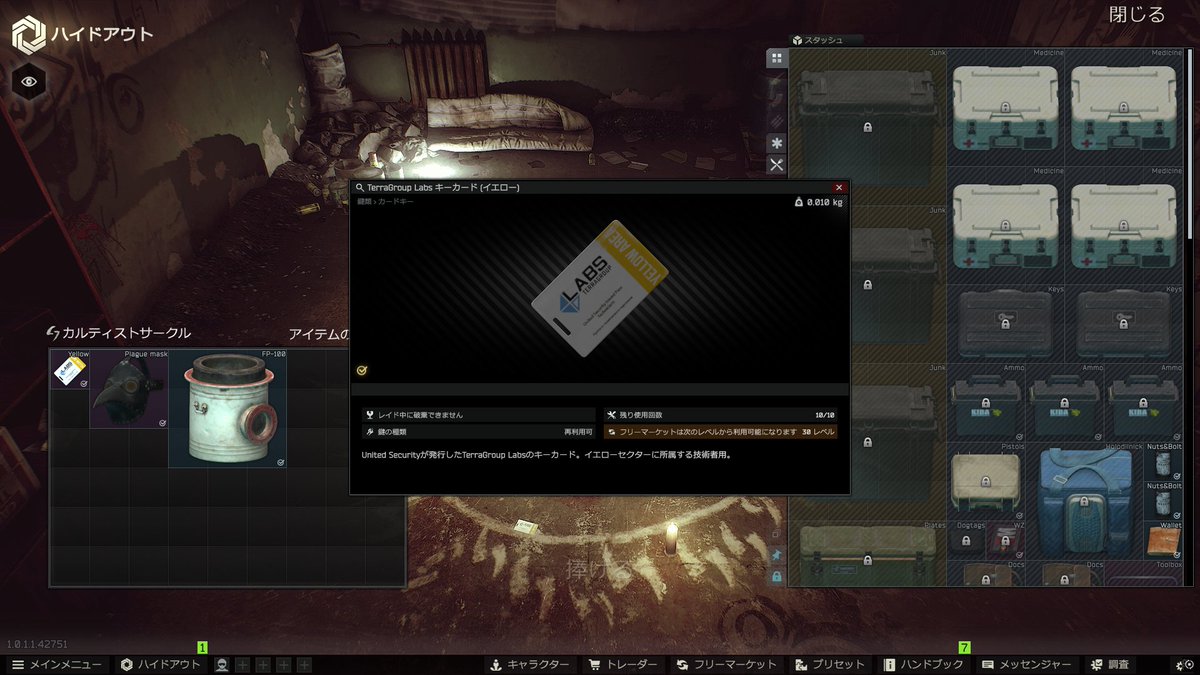Click the 鍵の種類 再利用可 row
1200x675 pixels.
[x=479, y=432]
